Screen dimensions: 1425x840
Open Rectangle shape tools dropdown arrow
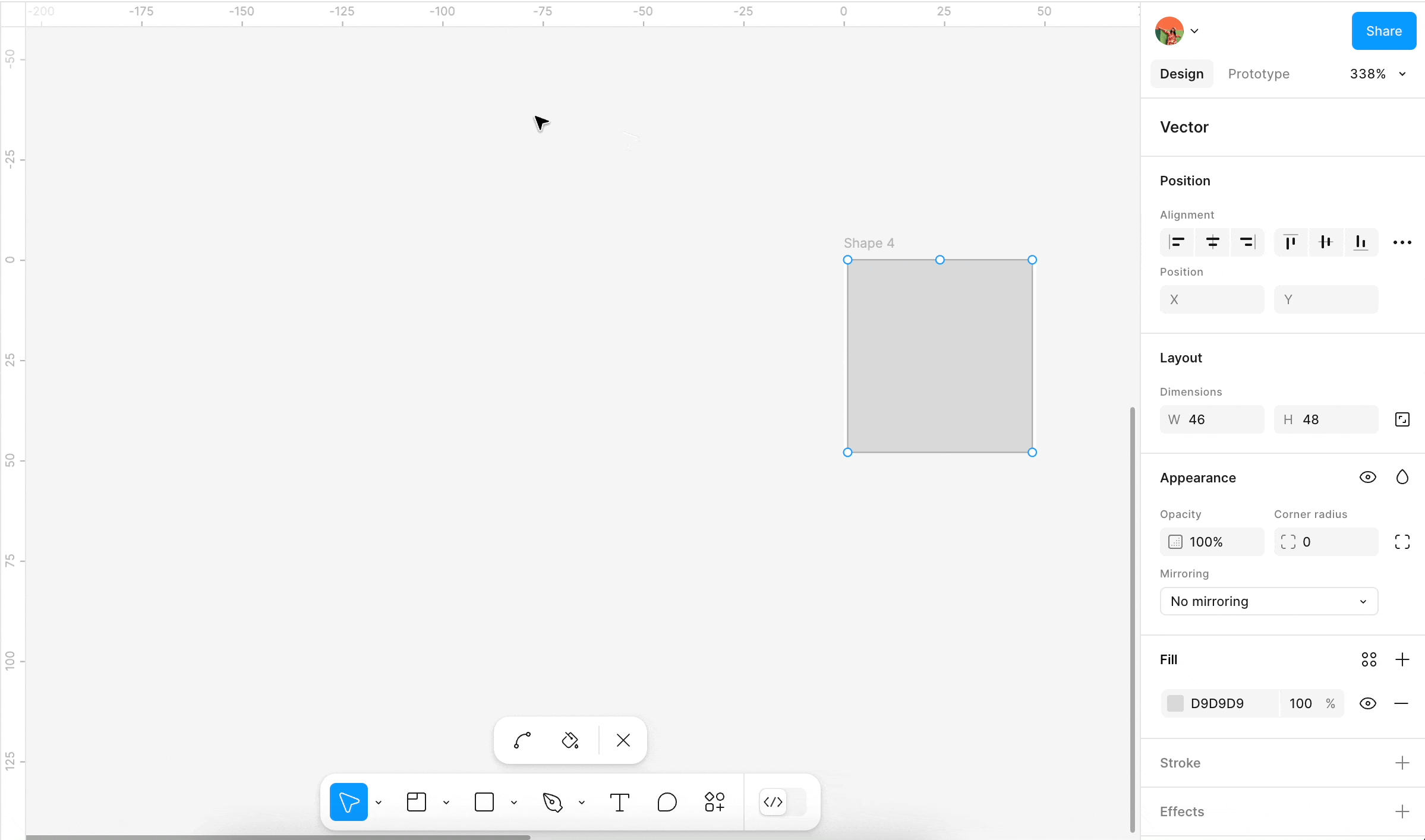(514, 803)
